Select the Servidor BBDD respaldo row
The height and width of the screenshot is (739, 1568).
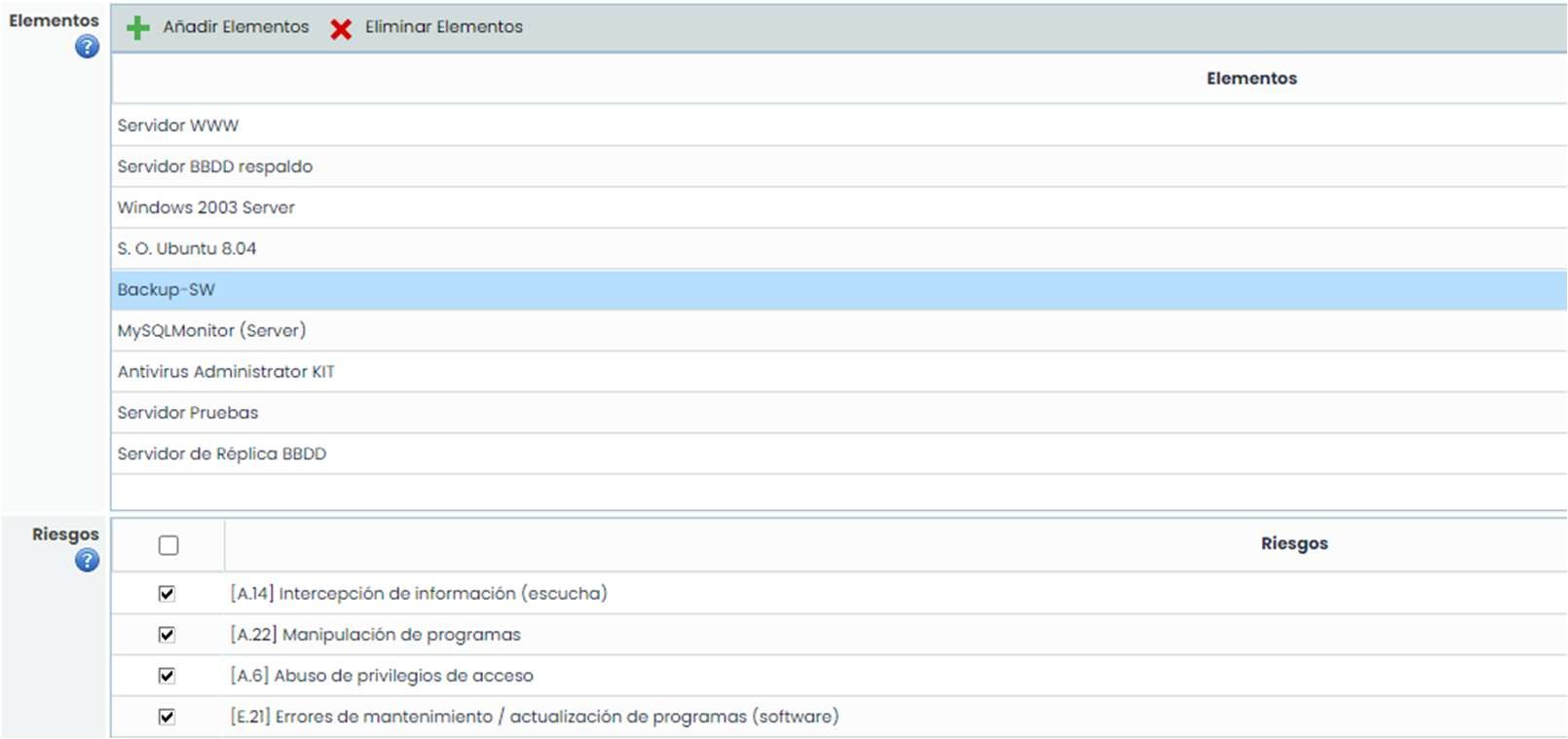[x=215, y=166]
